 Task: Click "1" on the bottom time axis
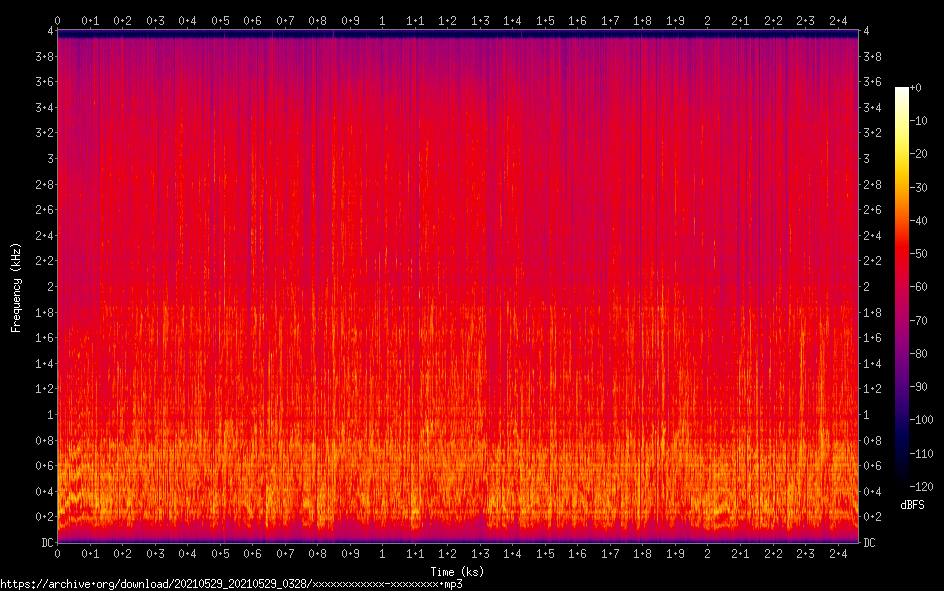(x=382, y=554)
